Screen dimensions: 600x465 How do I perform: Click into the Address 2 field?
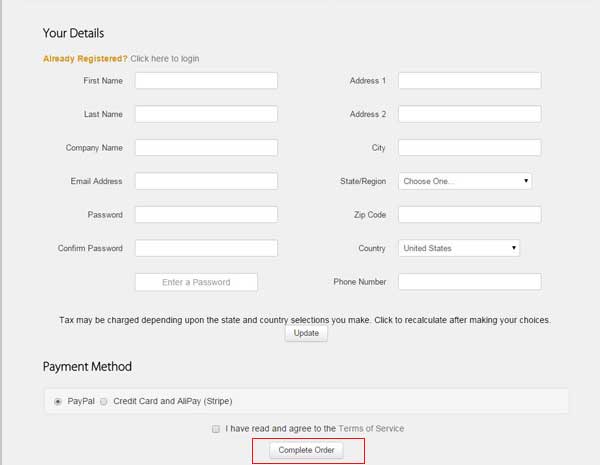point(470,114)
